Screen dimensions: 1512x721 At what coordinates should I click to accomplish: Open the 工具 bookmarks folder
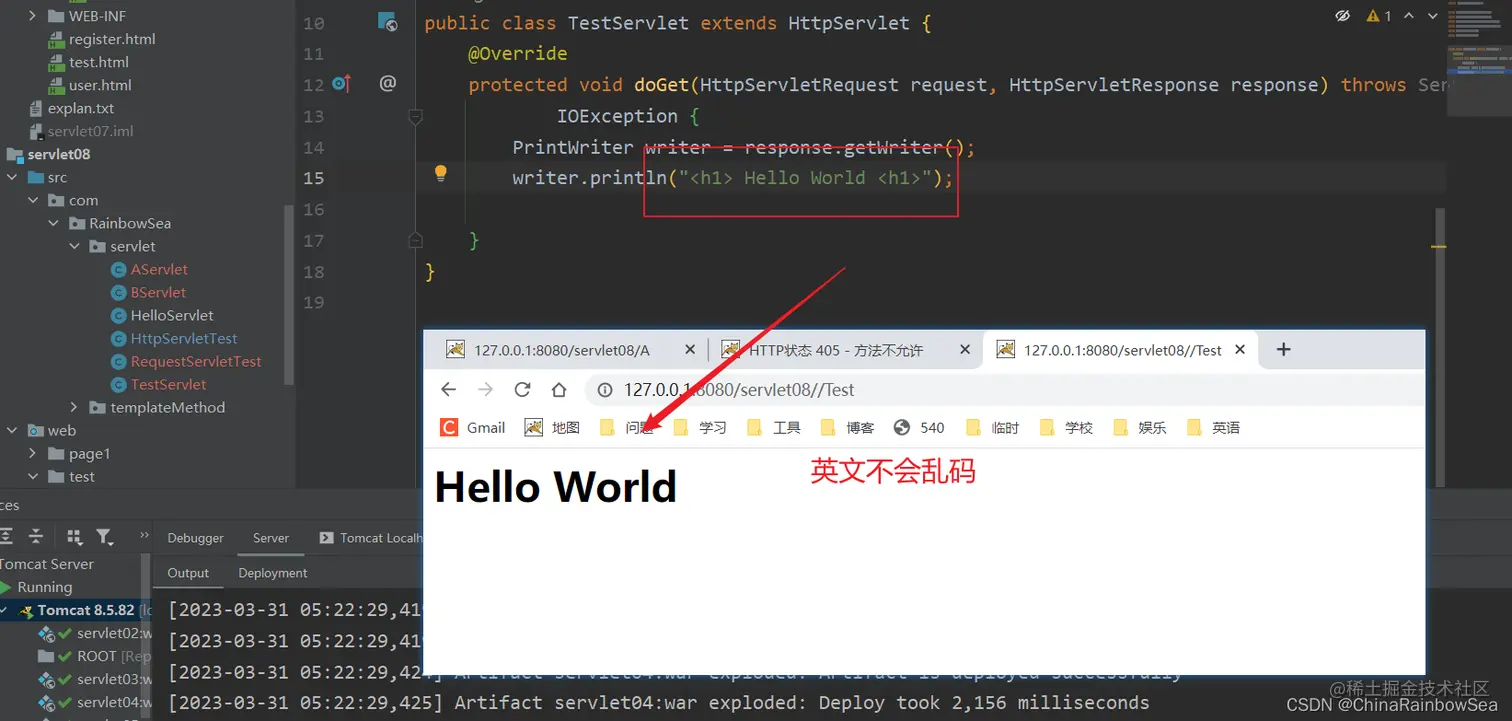click(x=774, y=428)
